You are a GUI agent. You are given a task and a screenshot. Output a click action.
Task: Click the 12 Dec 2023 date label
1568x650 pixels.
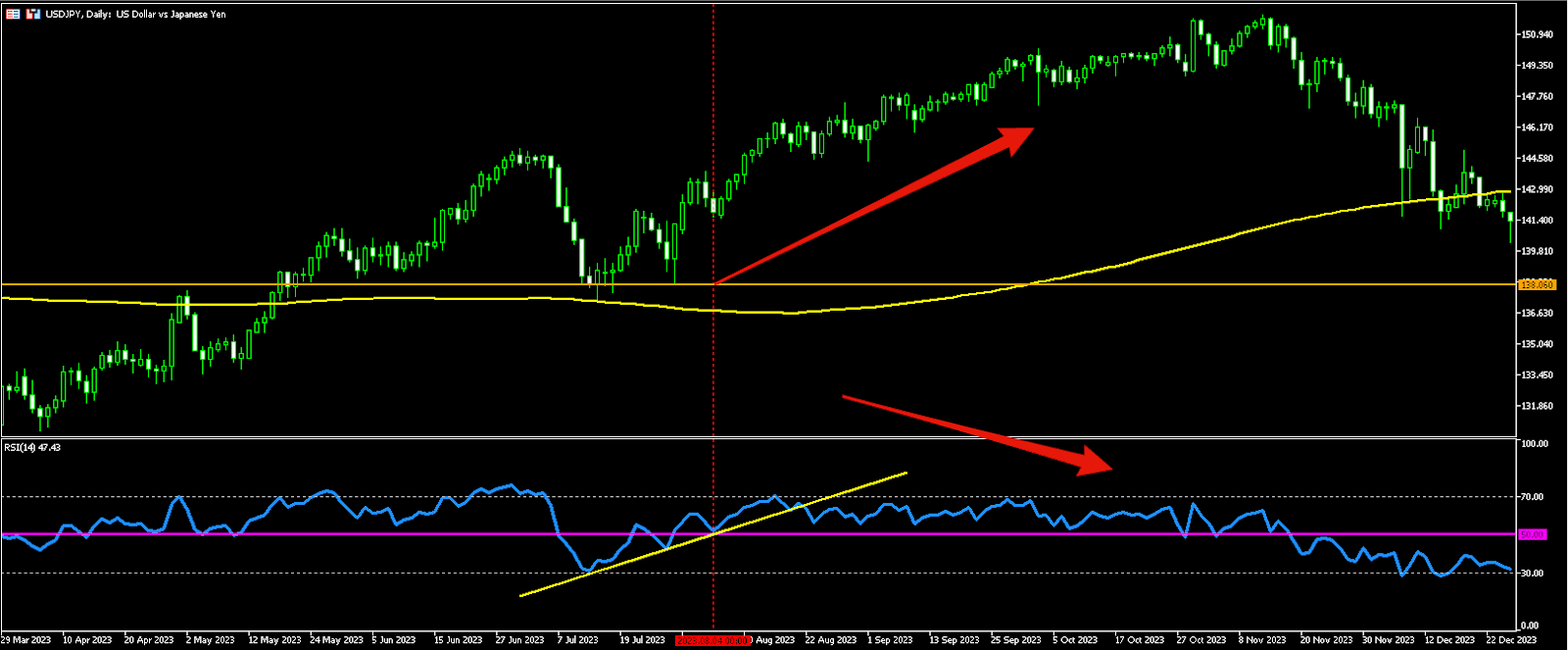click(1449, 640)
